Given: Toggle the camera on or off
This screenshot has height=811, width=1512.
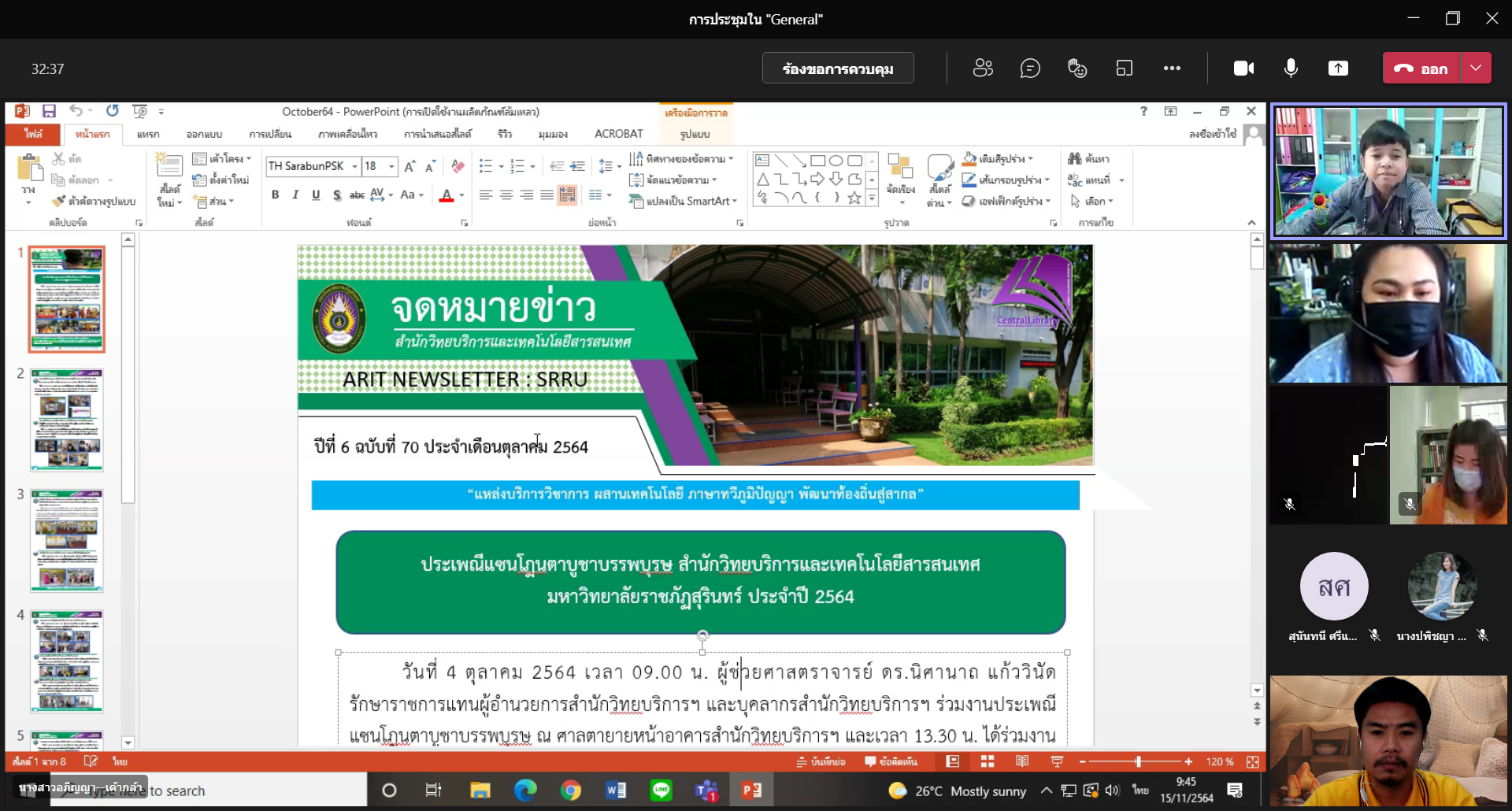Looking at the screenshot, I should 1243,69.
